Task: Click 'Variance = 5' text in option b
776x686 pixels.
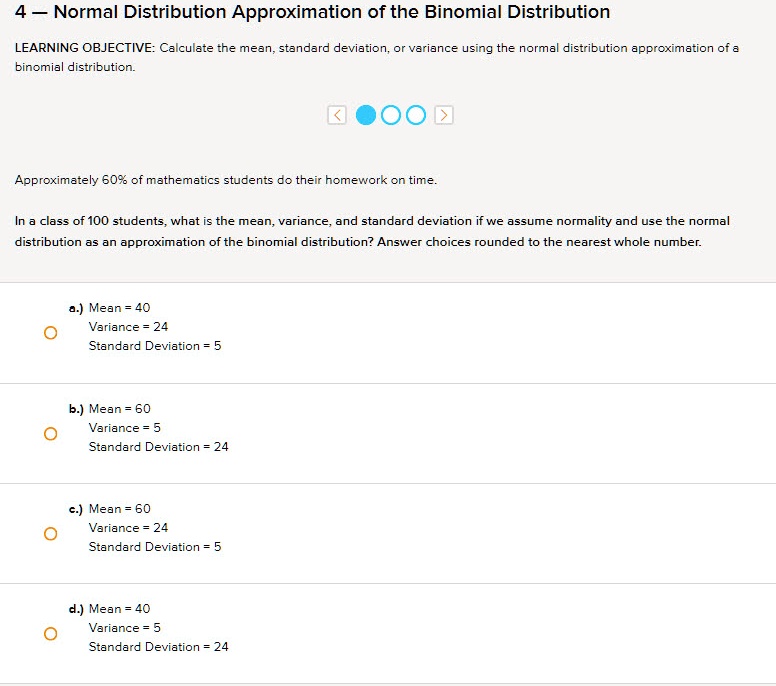Action: [124, 428]
